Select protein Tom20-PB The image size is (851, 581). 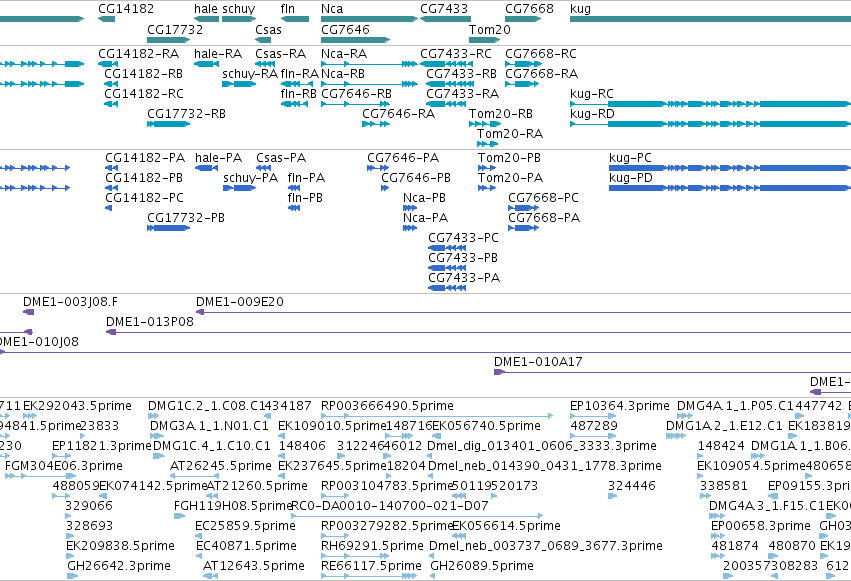point(510,158)
